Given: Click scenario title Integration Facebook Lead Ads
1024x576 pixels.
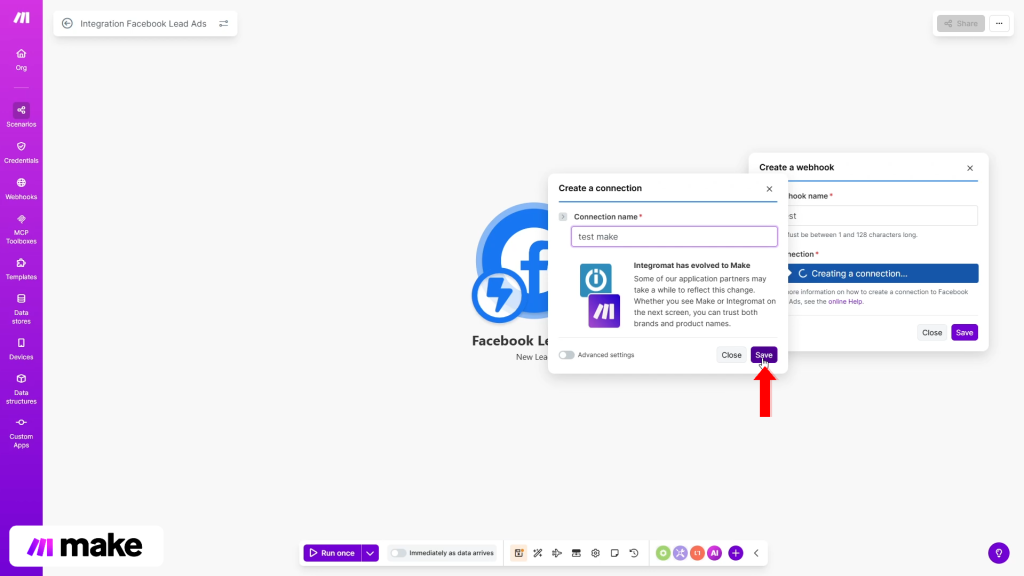Looking at the screenshot, I should (x=143, y=24).
